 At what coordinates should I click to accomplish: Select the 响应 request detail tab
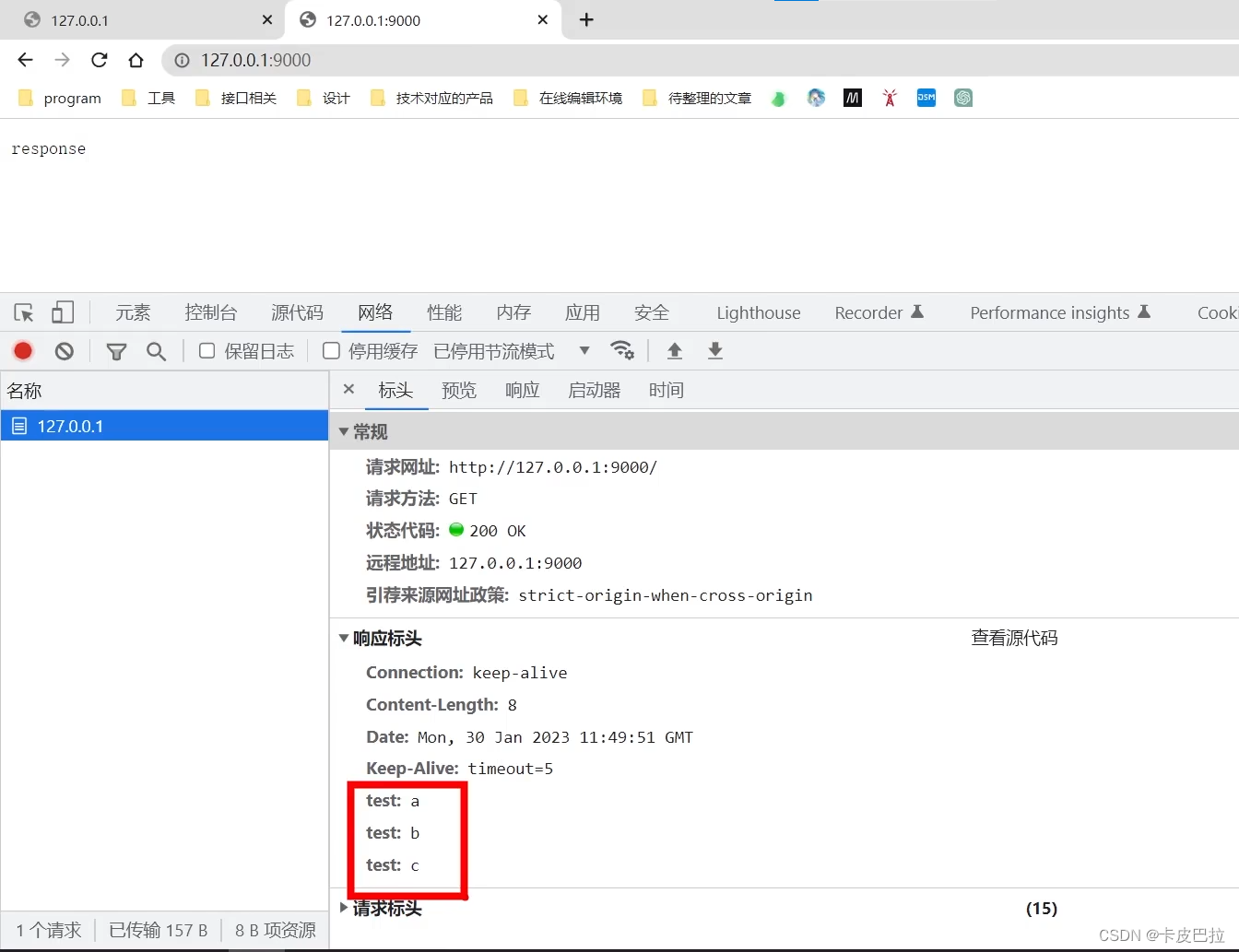(523, 390)
